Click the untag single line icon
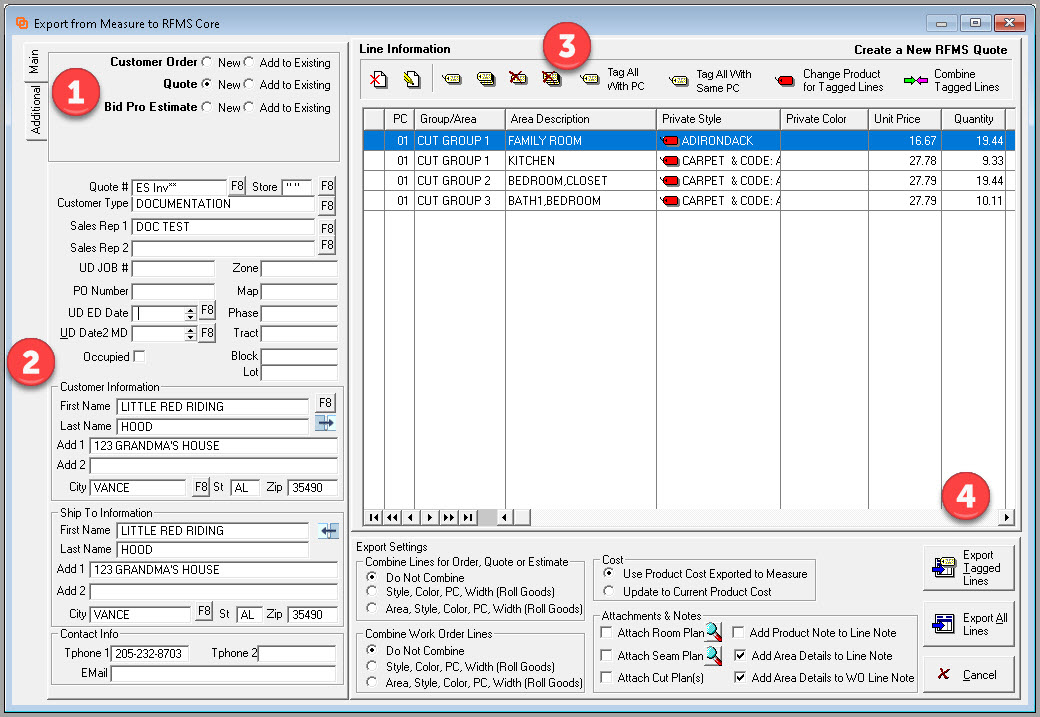 518,79
